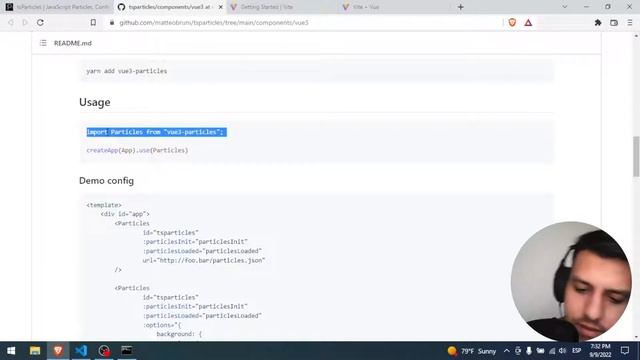
Task: Grab the page vertical scrollbar thumb
Action: 636,157
